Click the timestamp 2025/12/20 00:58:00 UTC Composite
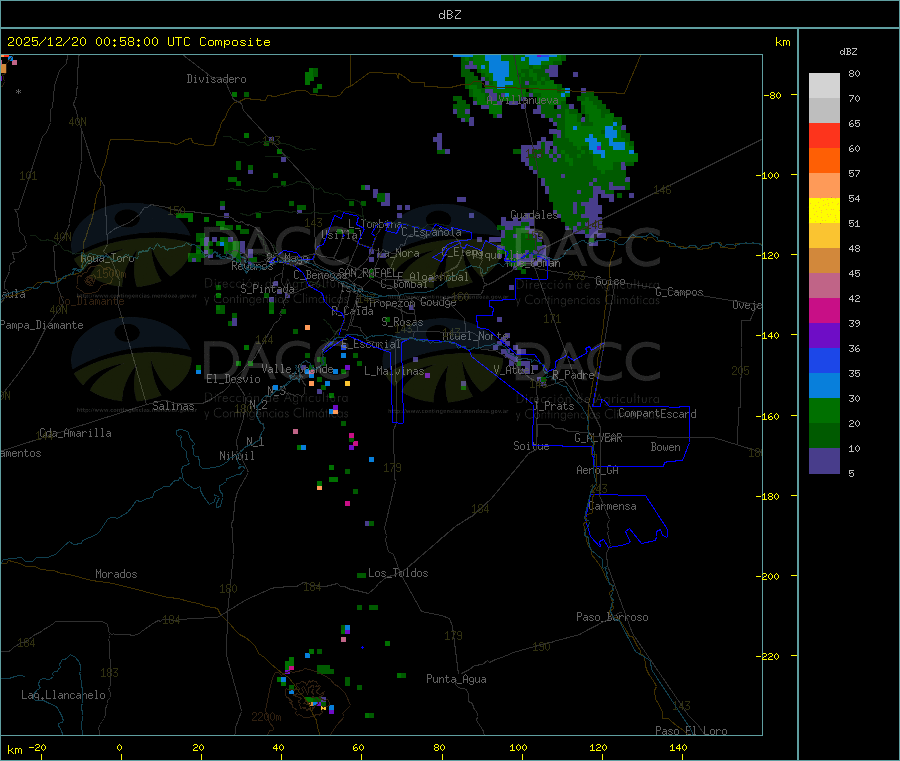Image resolution: width=900 pixels, height=761 pixels. 138,42
